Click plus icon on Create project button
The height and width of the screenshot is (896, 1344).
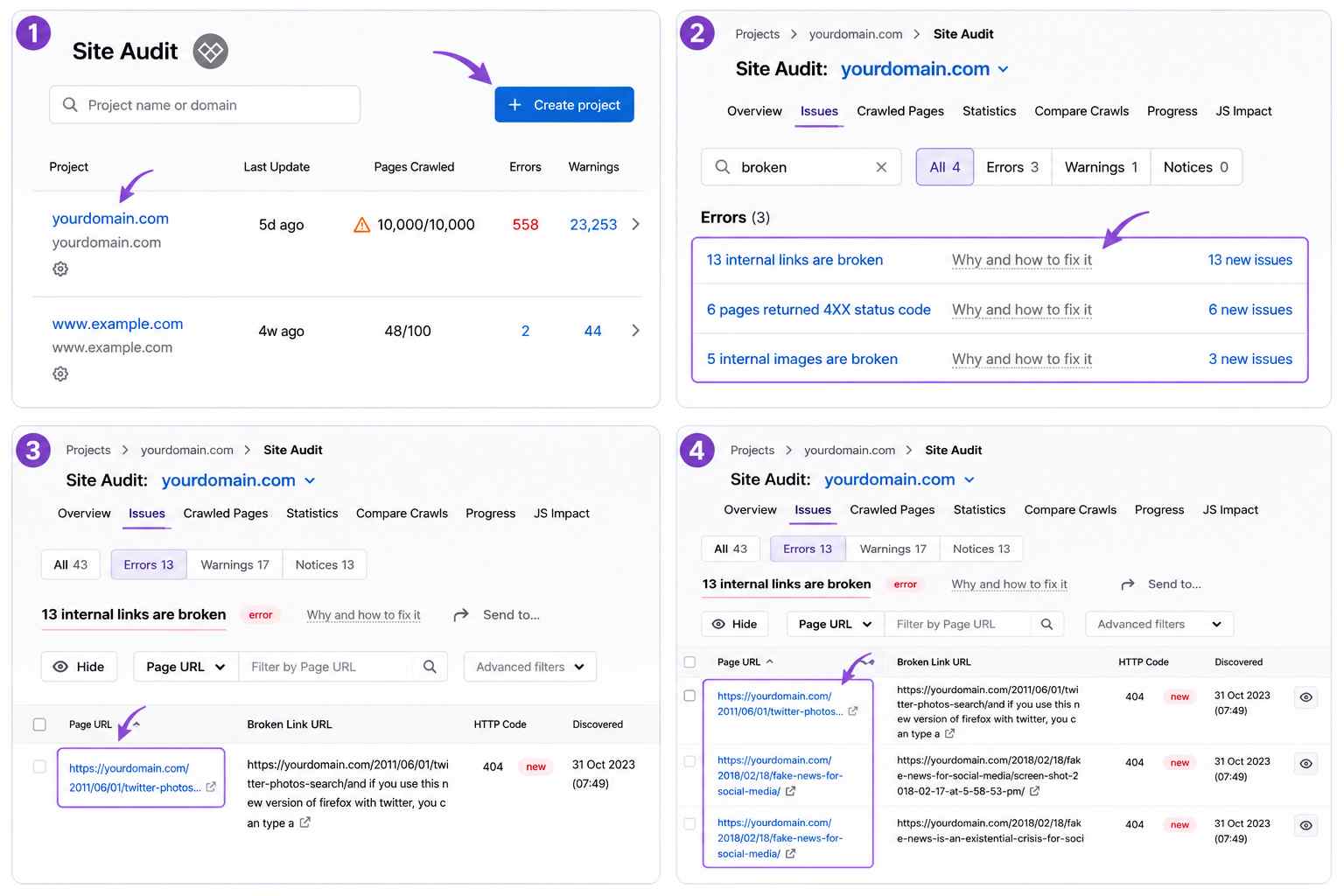(515, 105)
